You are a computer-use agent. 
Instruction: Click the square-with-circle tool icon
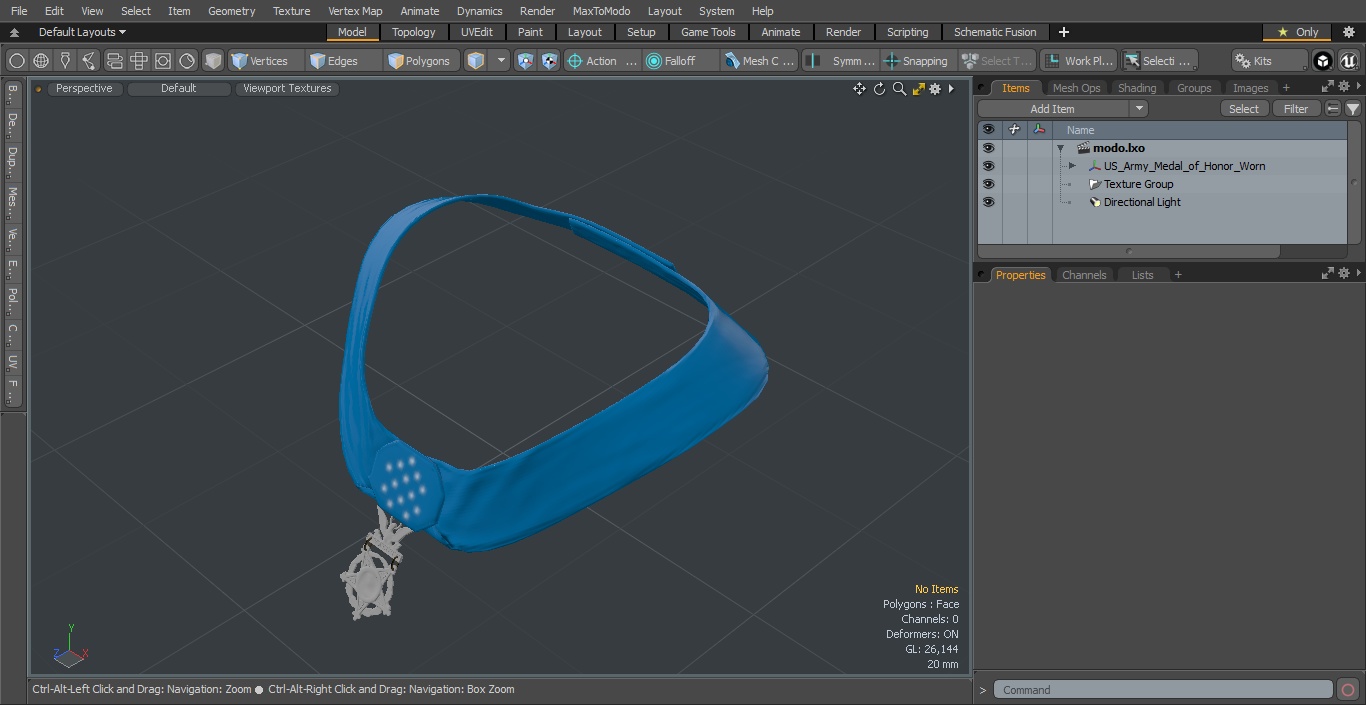pyautogui.click(x=163, y=61)
